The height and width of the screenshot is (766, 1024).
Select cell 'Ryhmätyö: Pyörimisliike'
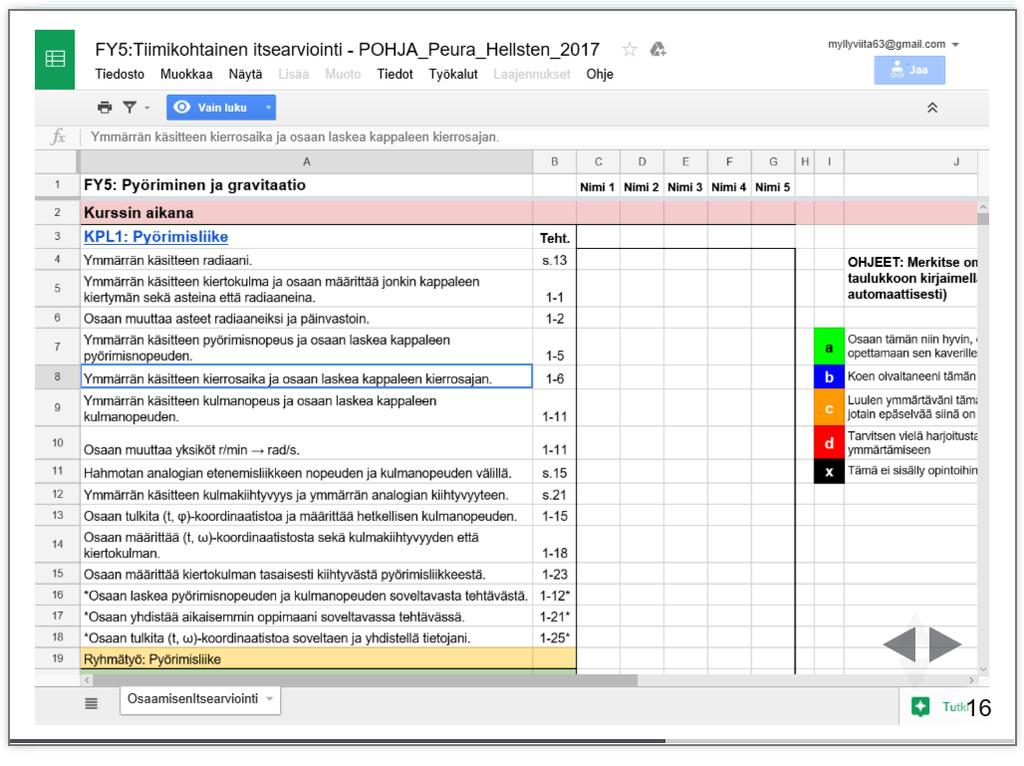pyautogui.click(x=306, y=659)
